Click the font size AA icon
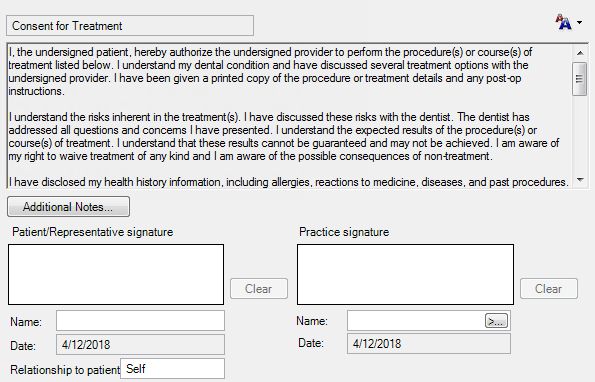 click(x=564, y=22)
